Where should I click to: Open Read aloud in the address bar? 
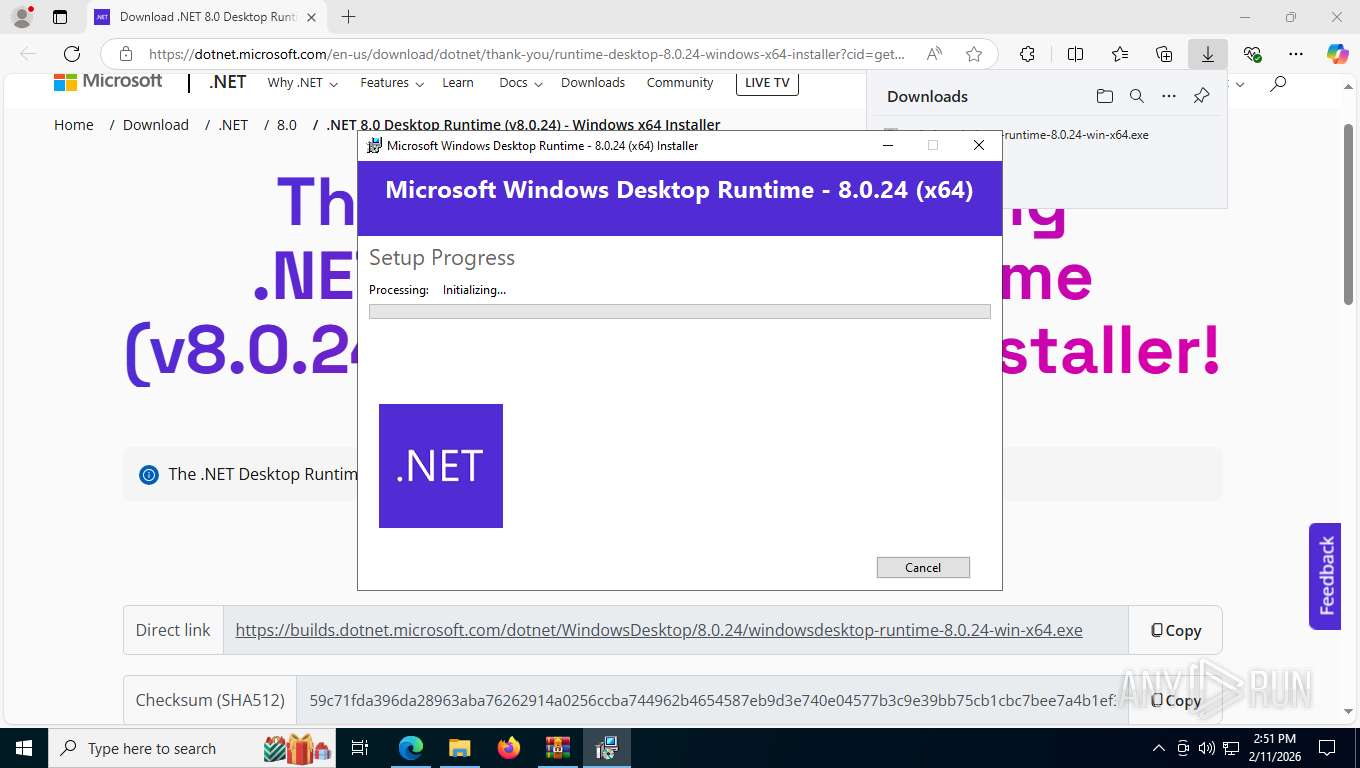click(934, 54)
